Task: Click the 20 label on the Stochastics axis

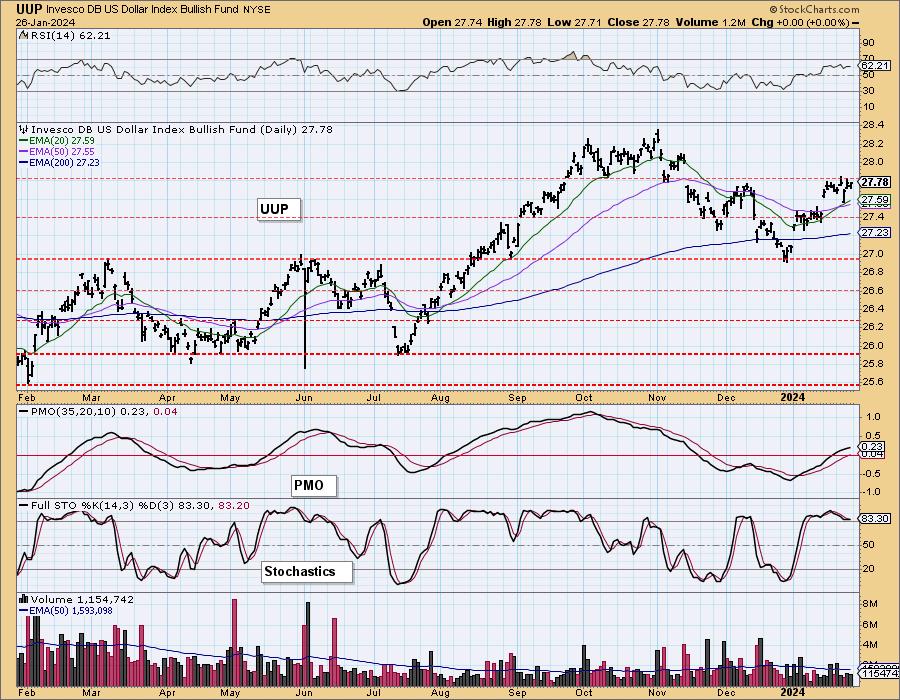Action: tap(868, 569)
